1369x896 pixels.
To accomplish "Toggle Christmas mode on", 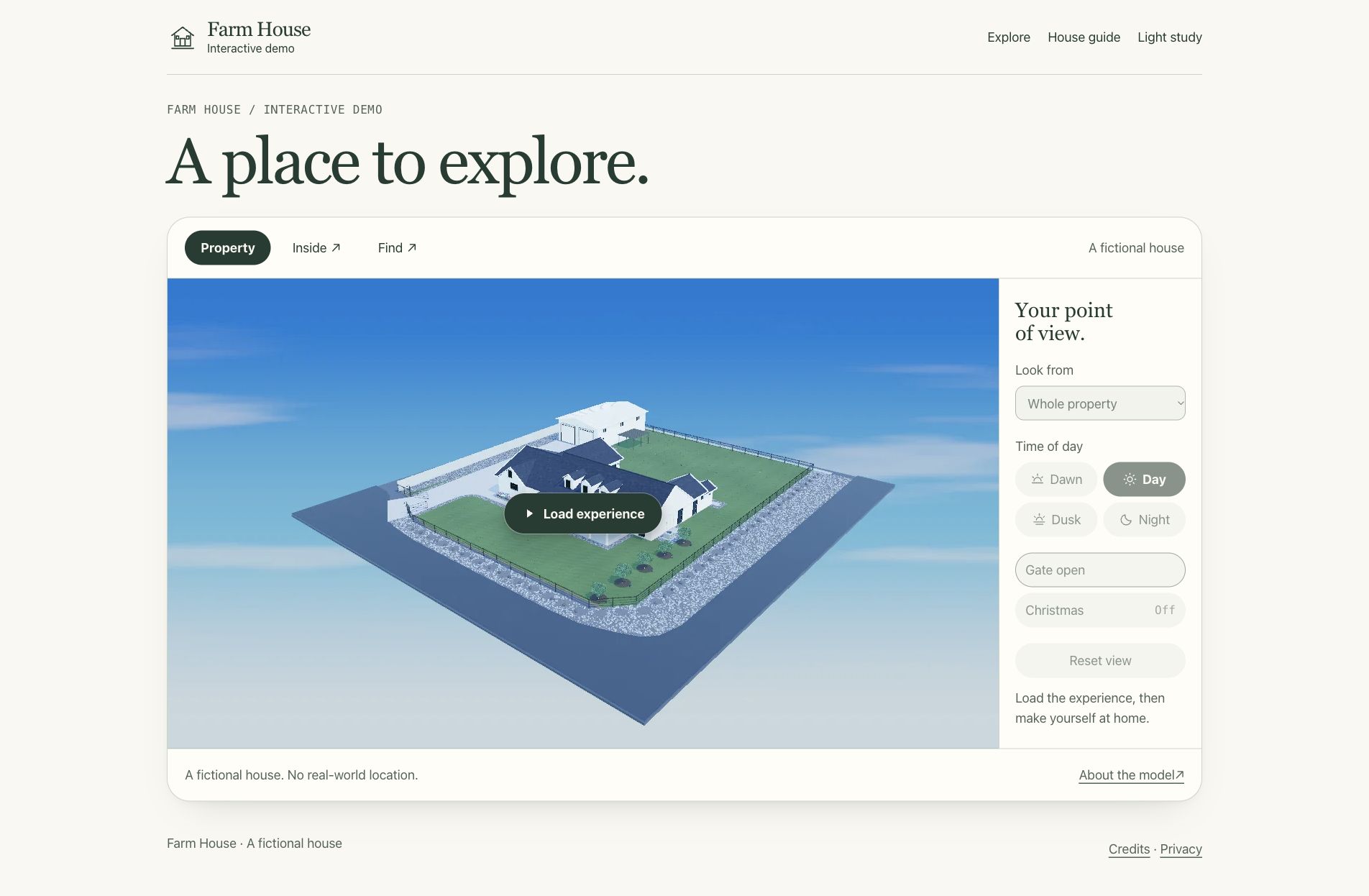I will click(x=1100, y=610).
